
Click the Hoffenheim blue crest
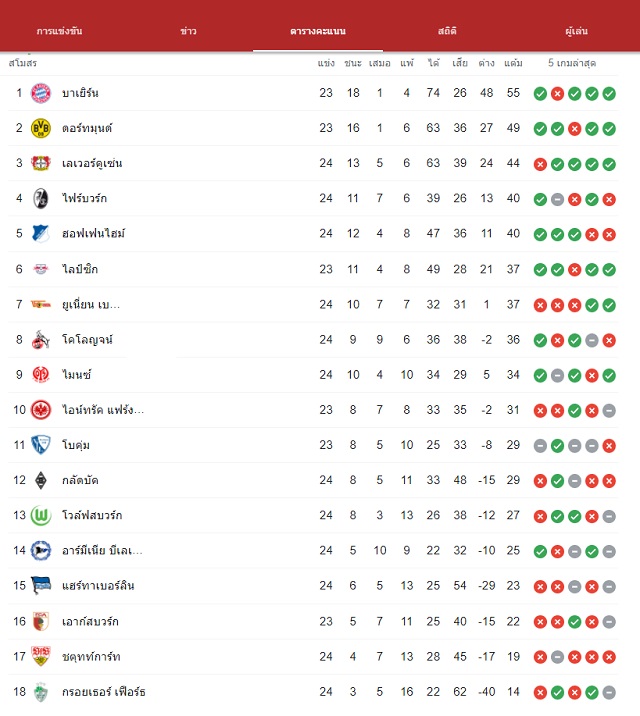41,233
